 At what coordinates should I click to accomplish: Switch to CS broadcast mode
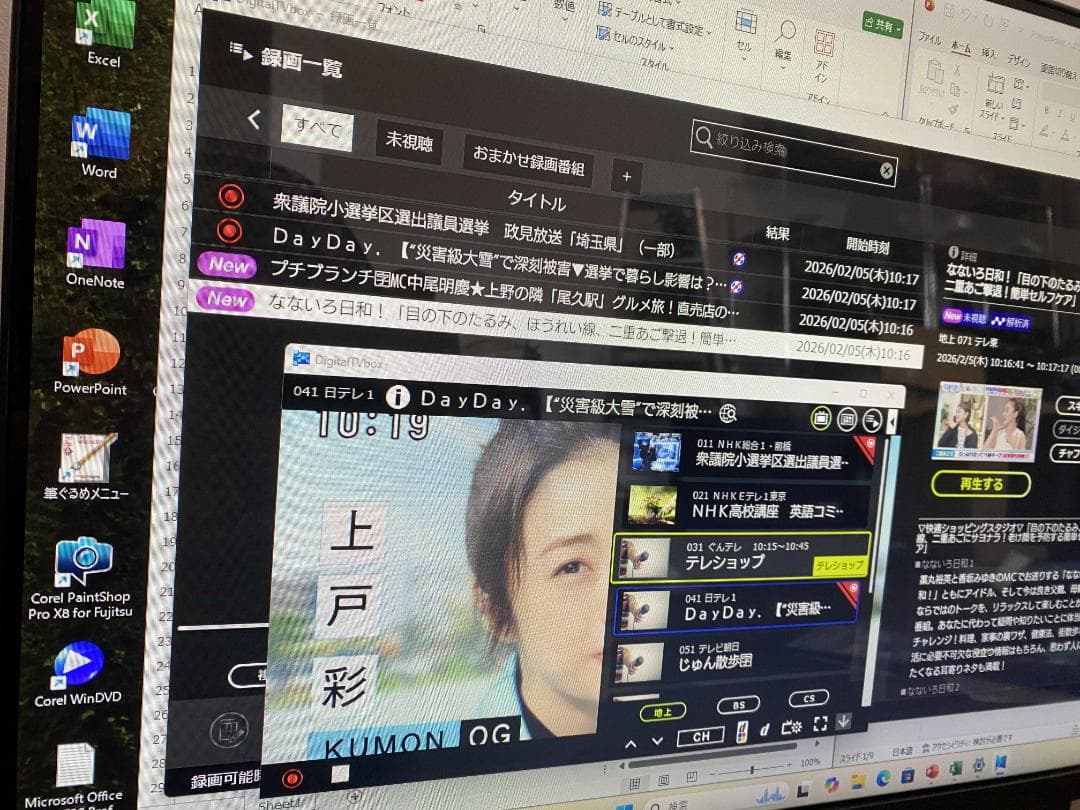click(810, 697)
